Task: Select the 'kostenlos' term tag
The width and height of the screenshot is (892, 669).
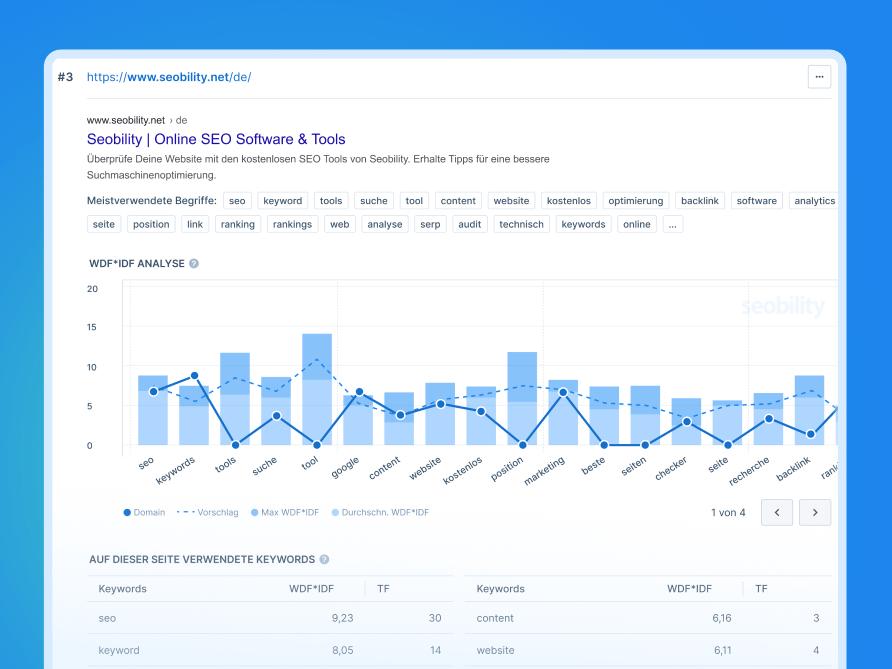Action: (569, 201)
